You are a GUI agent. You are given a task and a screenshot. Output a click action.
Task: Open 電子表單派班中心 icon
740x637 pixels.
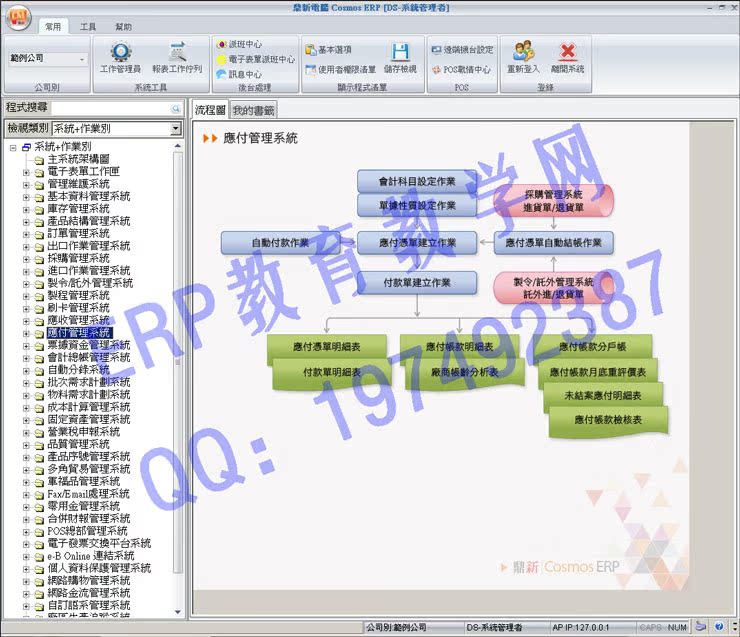(221, 59)
